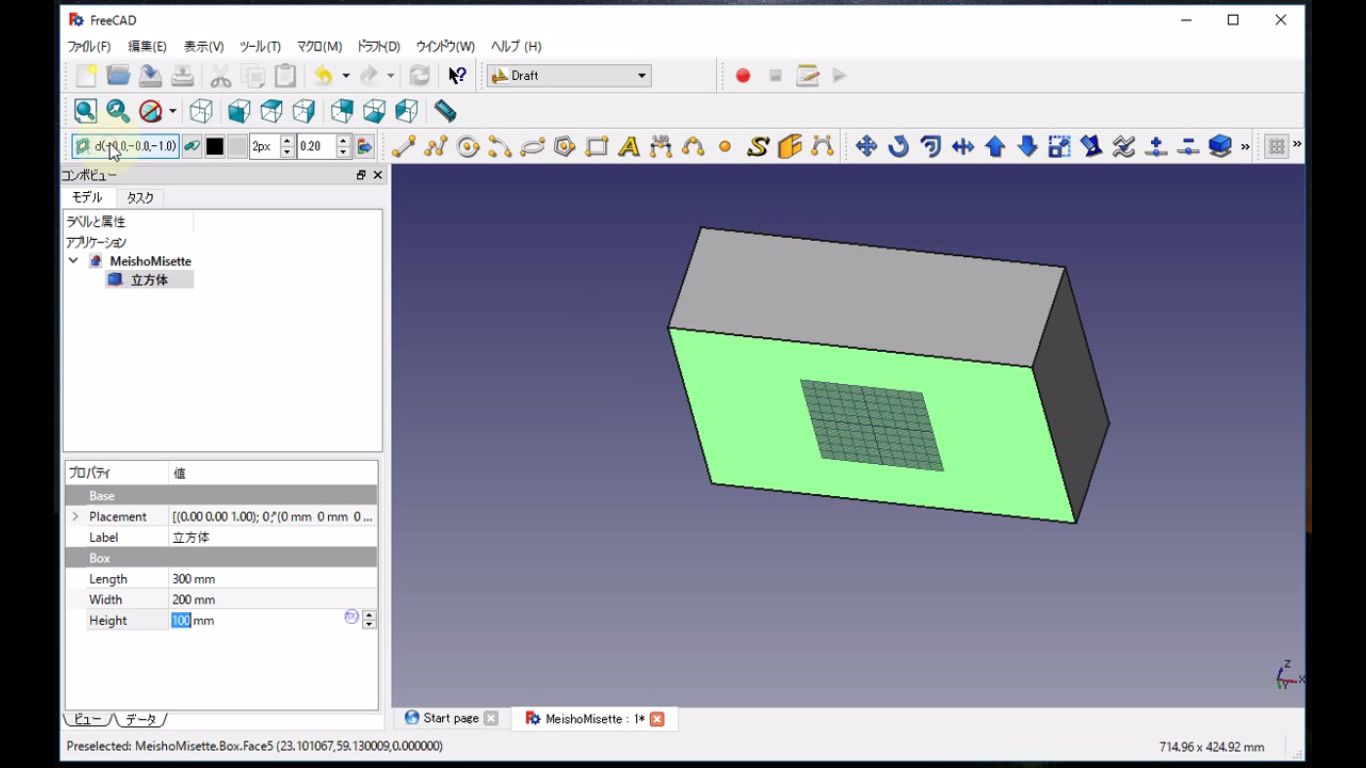
Task: Select the Draft Rotate tool
Action: click(898, 147)
